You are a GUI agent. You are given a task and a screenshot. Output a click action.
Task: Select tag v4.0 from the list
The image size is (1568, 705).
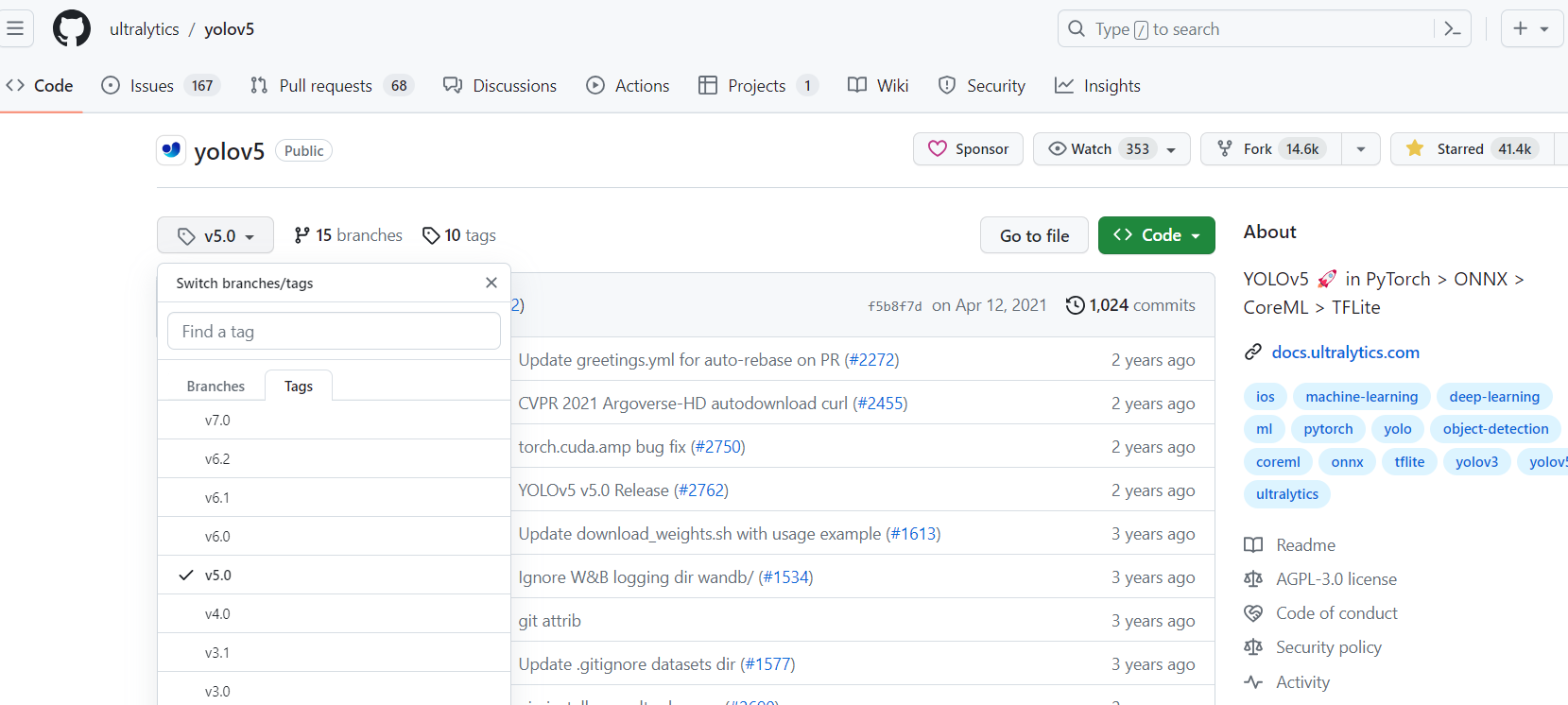click(334, 613)
